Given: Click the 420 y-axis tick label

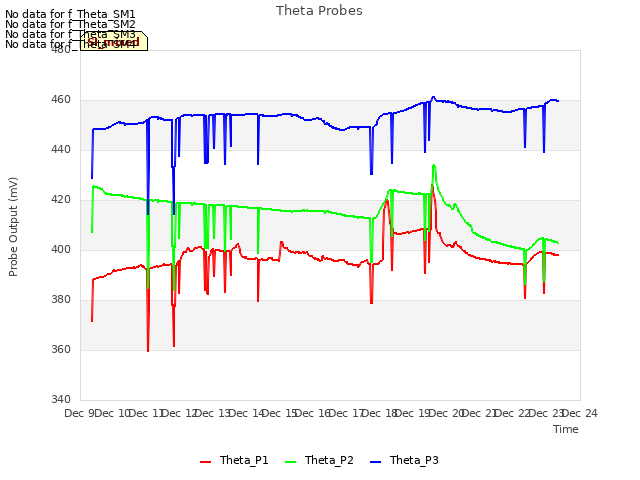Looking at the screenshot, I should 61,200.
